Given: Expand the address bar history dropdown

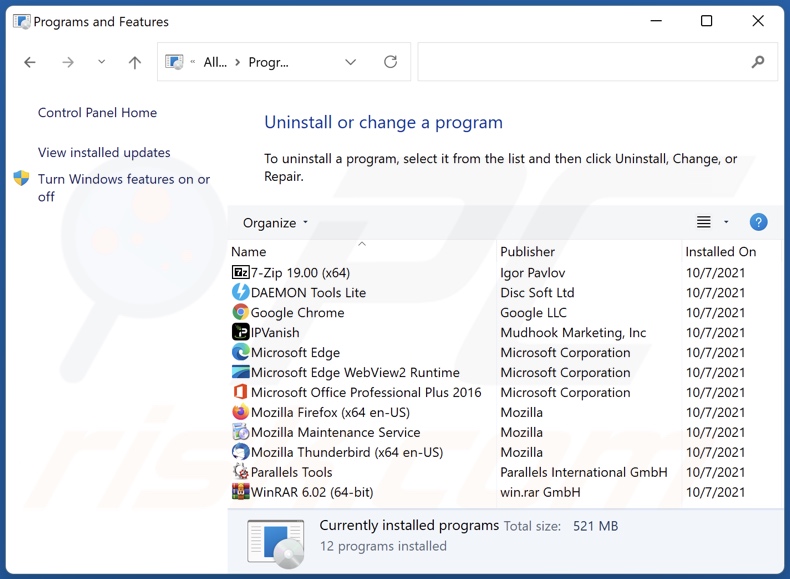Looking at the screenshot, I should 350,62.
